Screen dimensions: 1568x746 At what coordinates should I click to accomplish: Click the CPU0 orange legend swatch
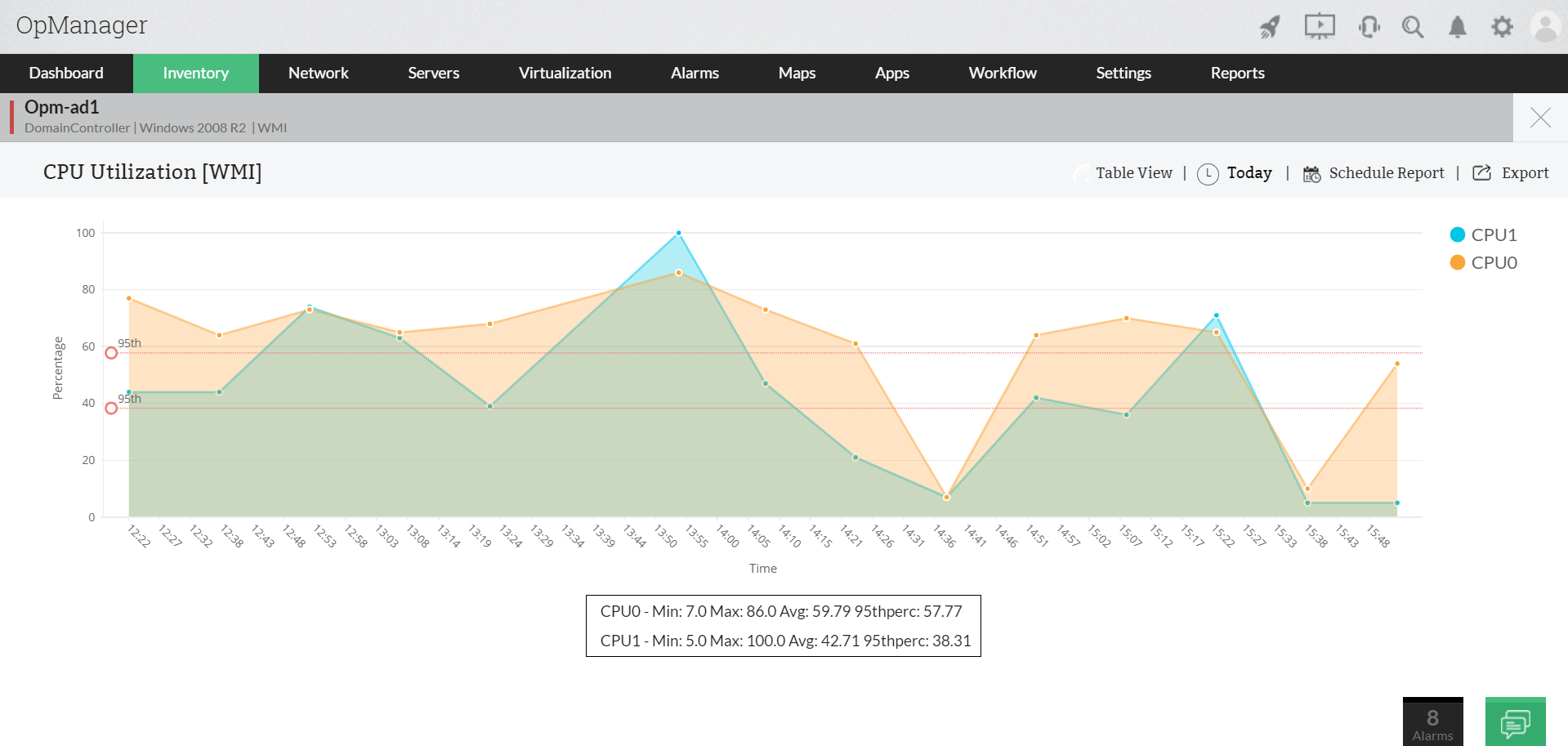1457,262
